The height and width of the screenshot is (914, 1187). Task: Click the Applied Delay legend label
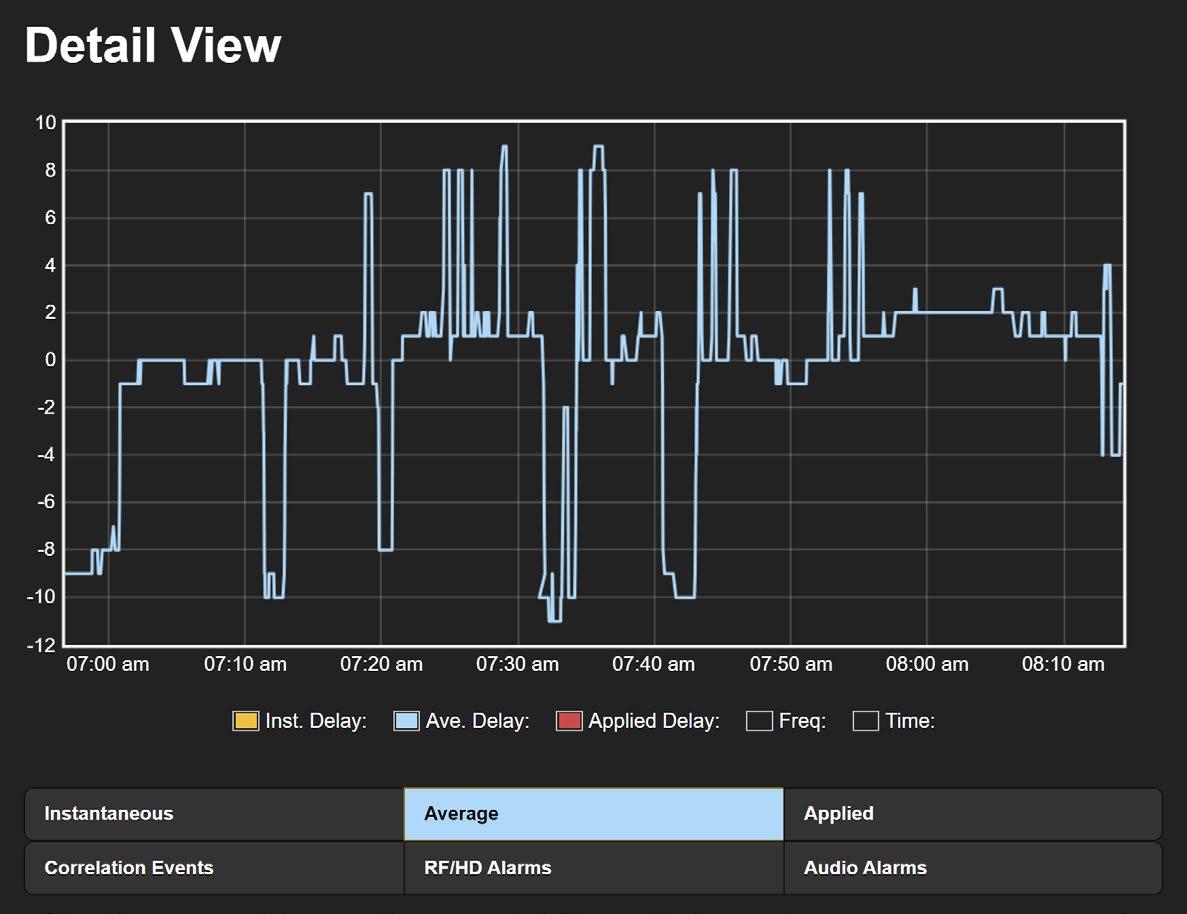coord(654,721)
